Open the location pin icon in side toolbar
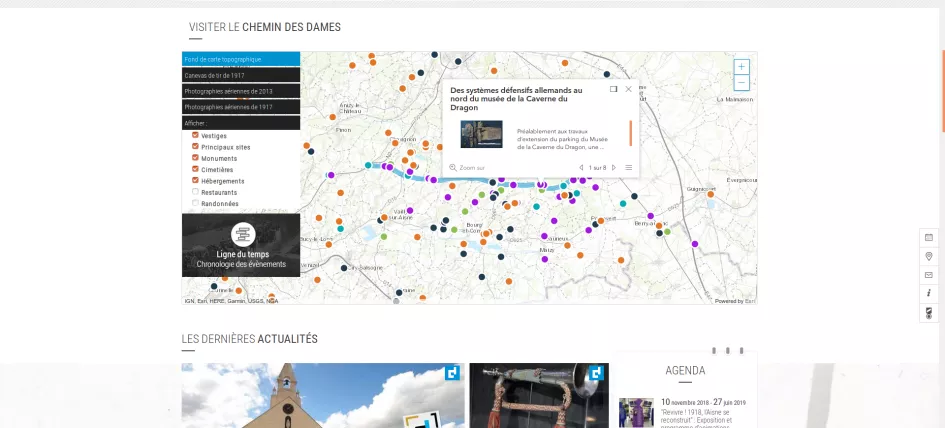Image resolution: width=945 pixels, height=428 pixels. tap(929, 256)
